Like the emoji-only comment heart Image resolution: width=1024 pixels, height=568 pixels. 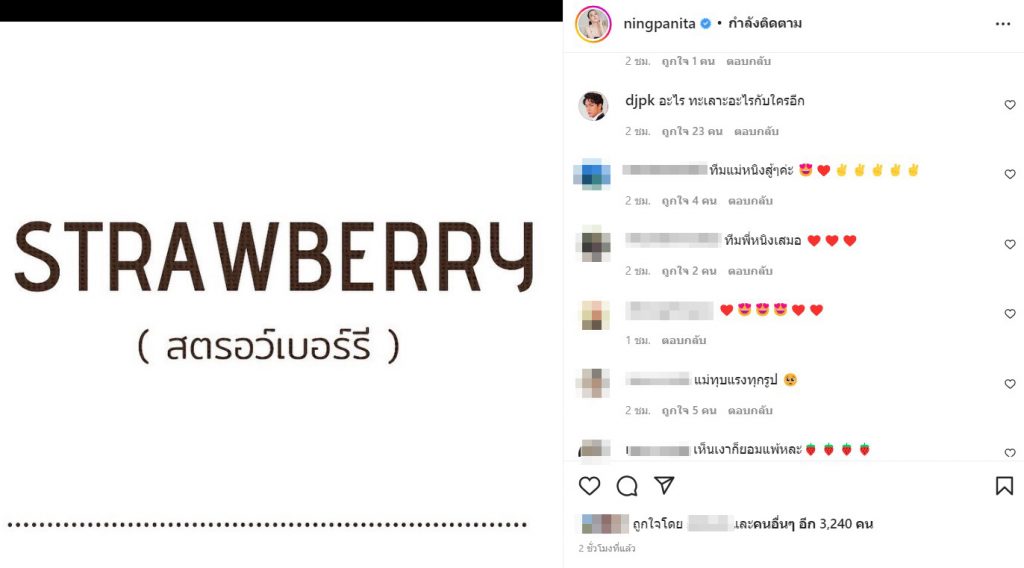(1010, 314)
